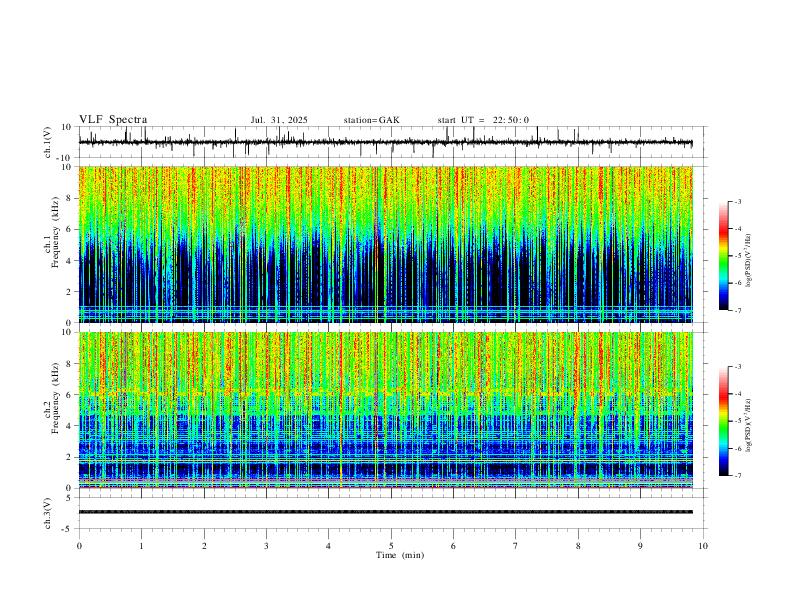Click the ch.2 'Frequency (kHz)' axis label
The image size is (792, 612).
click(56, 398)
